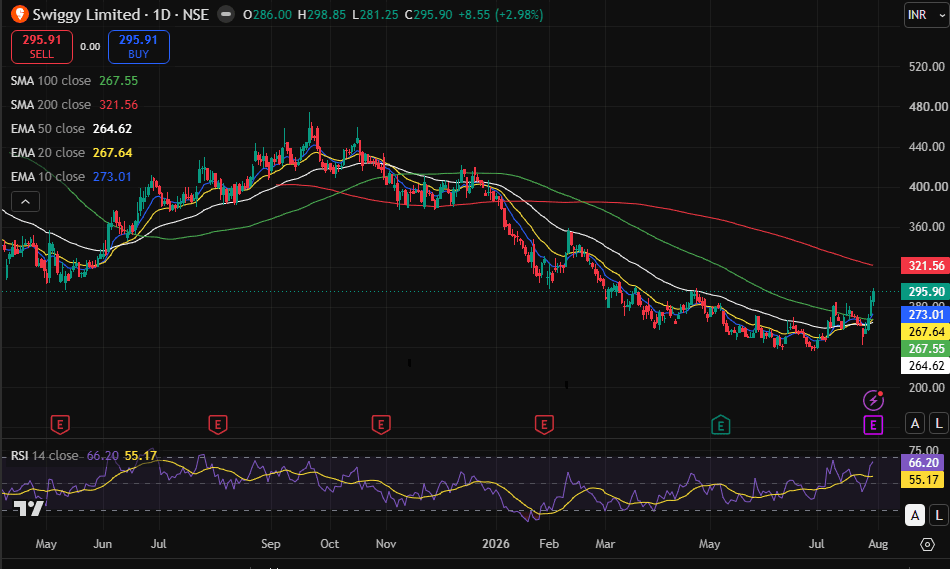Viewport: 950px width, 569px height.
Task: Click the white 264.62 EMA 50 price label
Action: pyautogui.click(x=925, y=365)
